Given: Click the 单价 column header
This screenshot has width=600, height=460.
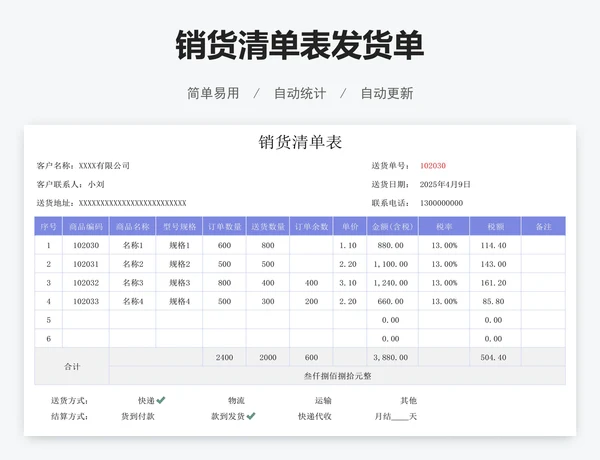Looking at the screenshot, I should (350, 226).
